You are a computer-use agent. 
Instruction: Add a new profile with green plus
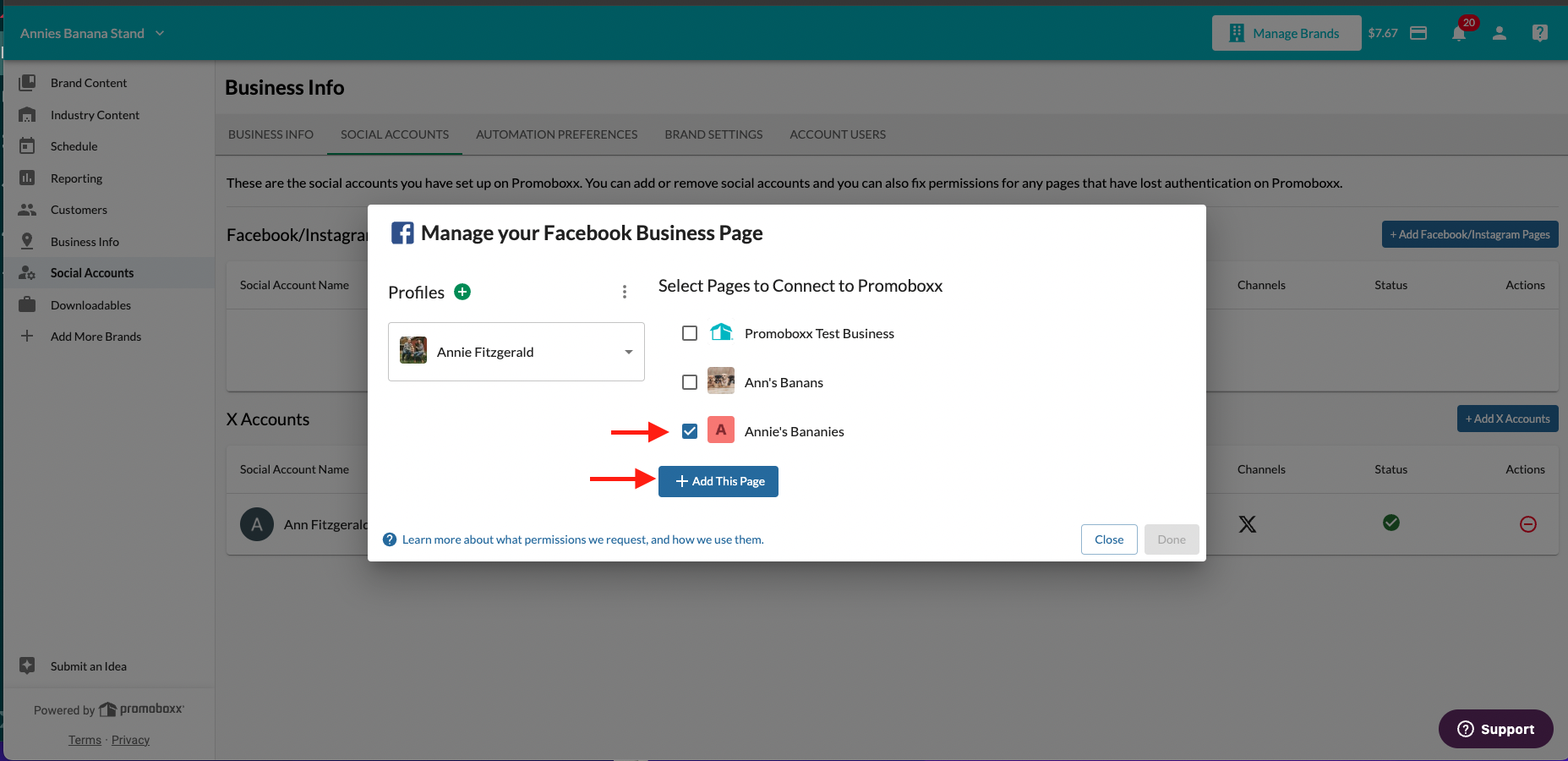pos(462,292)
